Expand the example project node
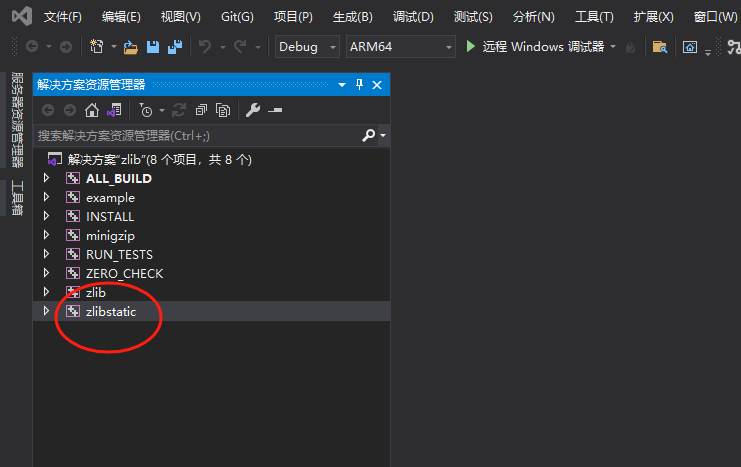Image resolution: width=741 pixels, height=467 pixels. (46, 197)
